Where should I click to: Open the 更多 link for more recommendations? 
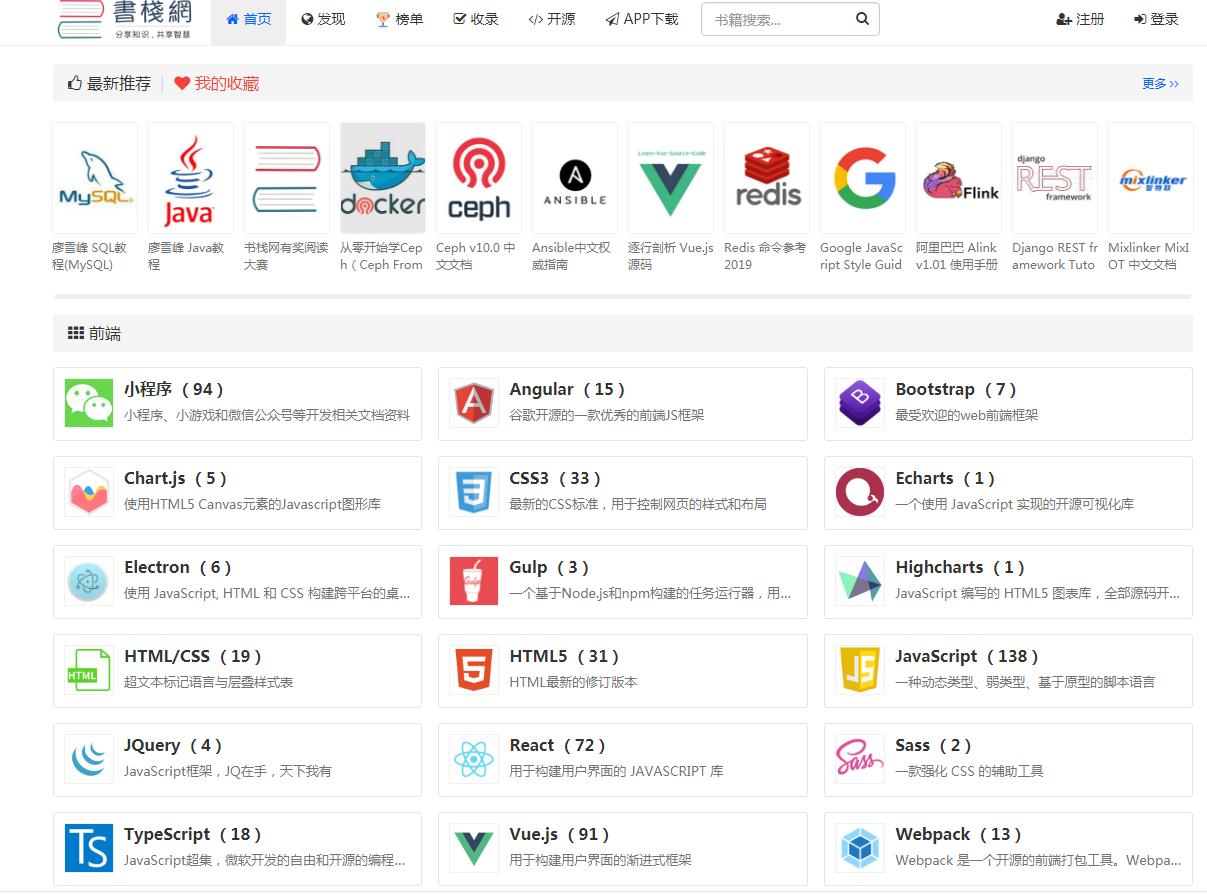pyautogui.click(x=1158, y=85)
